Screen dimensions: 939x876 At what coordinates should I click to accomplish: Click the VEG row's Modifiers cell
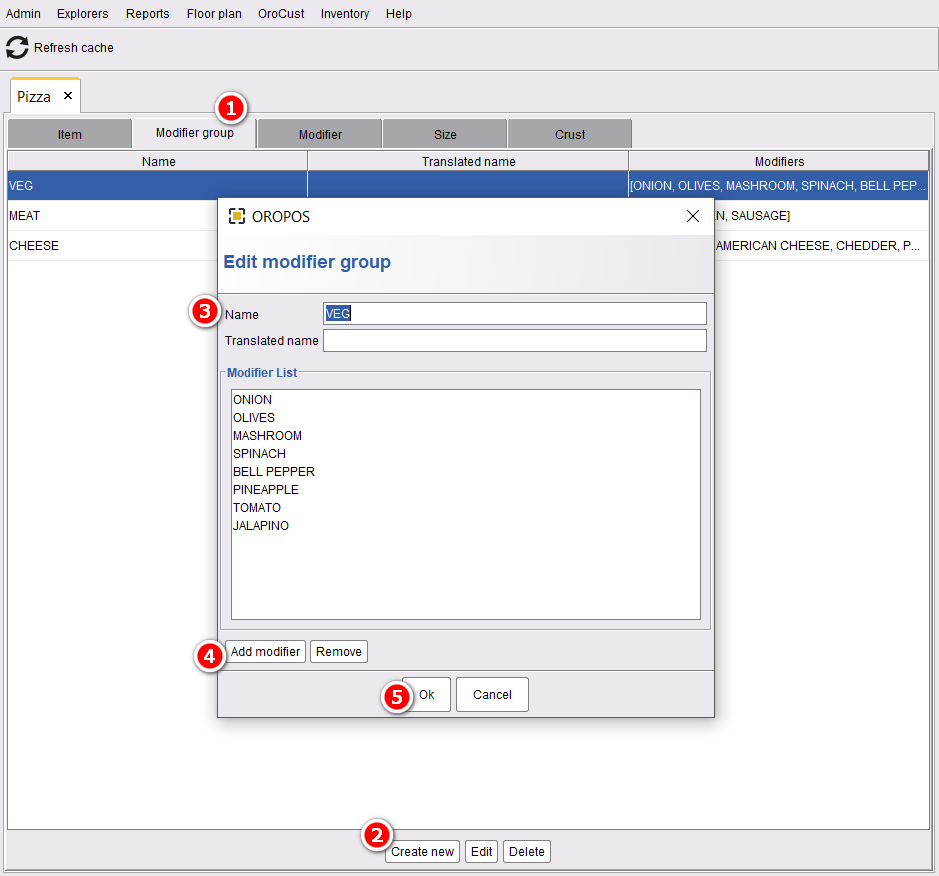[779, 186]
